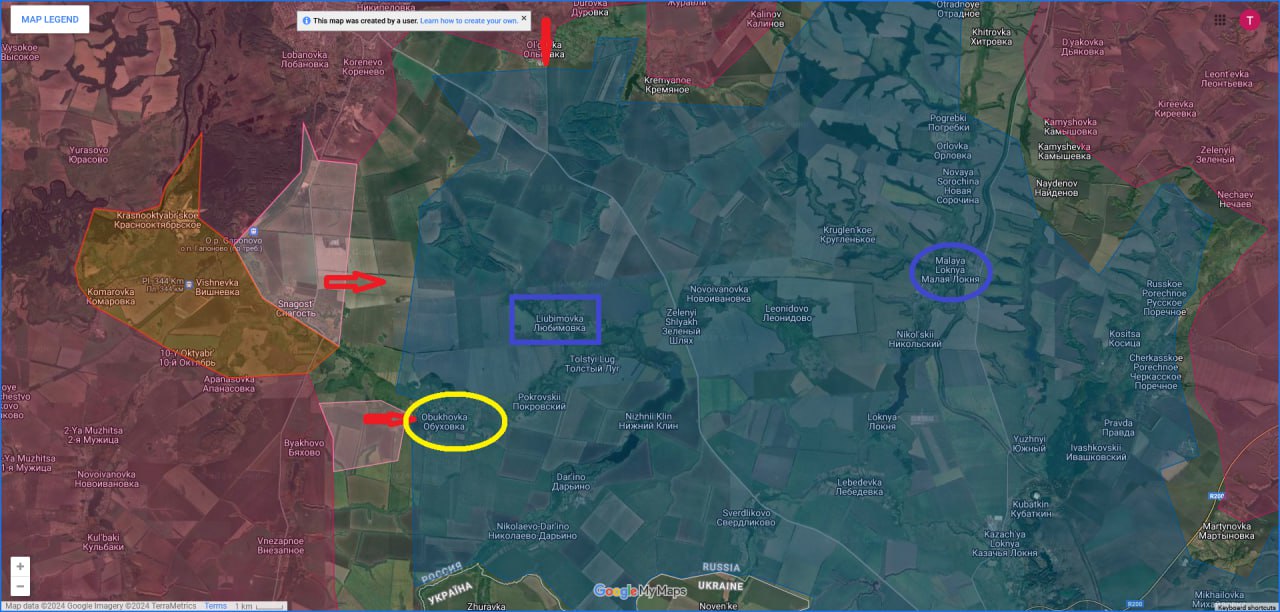Open the MAP LEGEND panel
1280x612 pixels.
[x=50, y=19]
